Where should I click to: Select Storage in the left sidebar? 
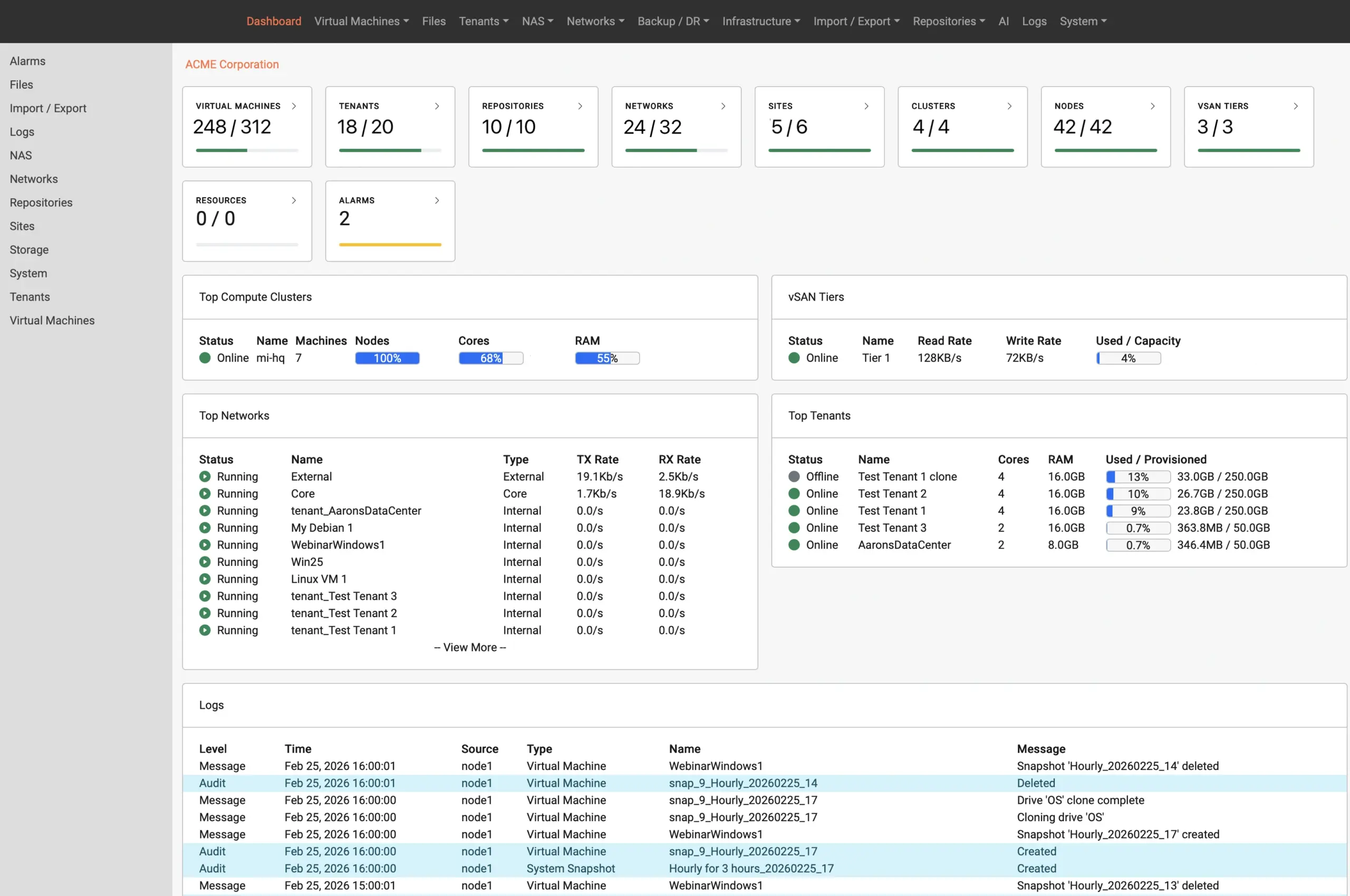click(28, 250)
